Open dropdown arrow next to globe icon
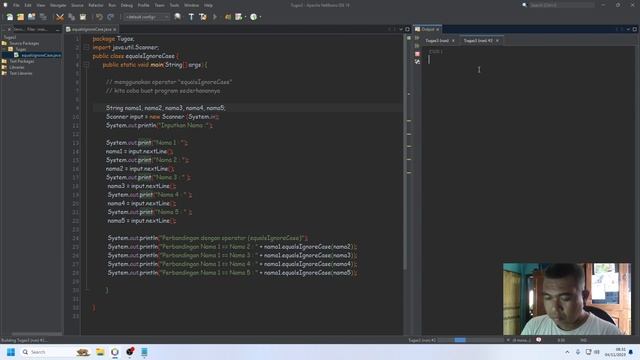 [x=260, y=17]
